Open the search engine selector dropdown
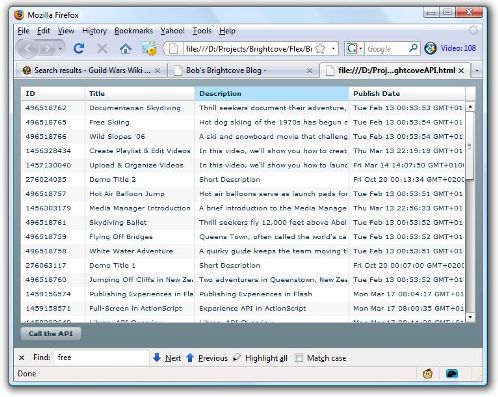This screenshot has width=498, height=397. click(360, 49)
